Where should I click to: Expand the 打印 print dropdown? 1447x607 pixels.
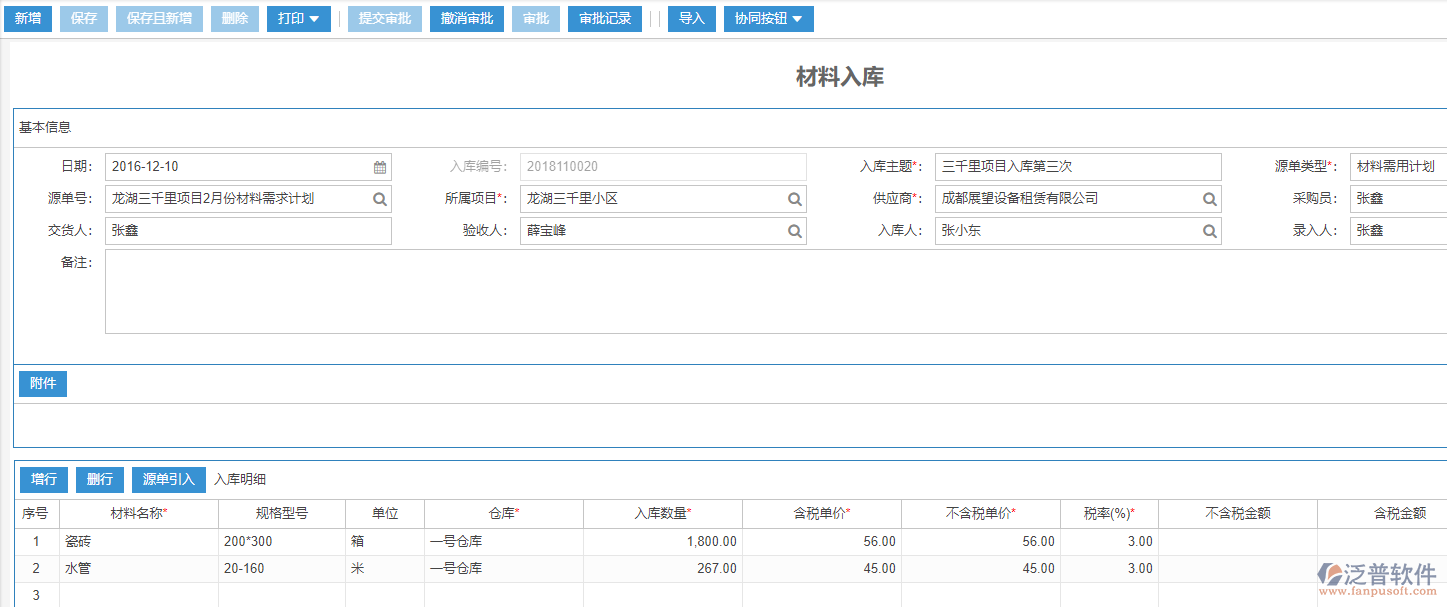[298, 18]
